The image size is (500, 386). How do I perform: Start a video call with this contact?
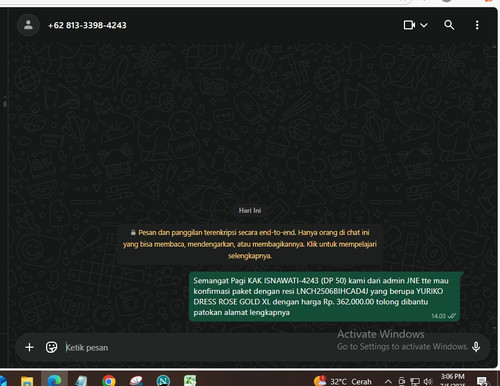click(x=409, y=25)
